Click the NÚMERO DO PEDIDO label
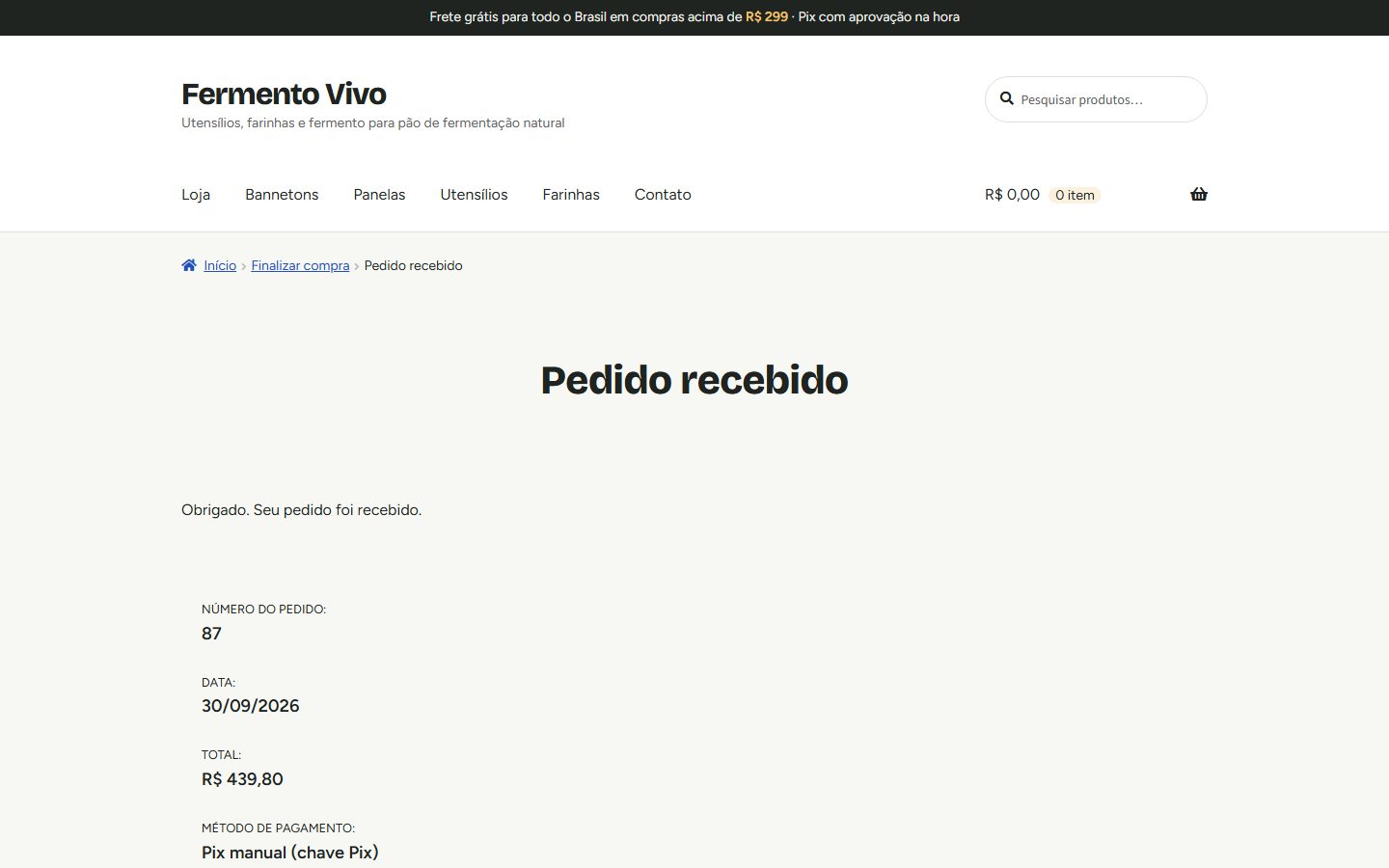1389x868 pixels. point(263,610)
